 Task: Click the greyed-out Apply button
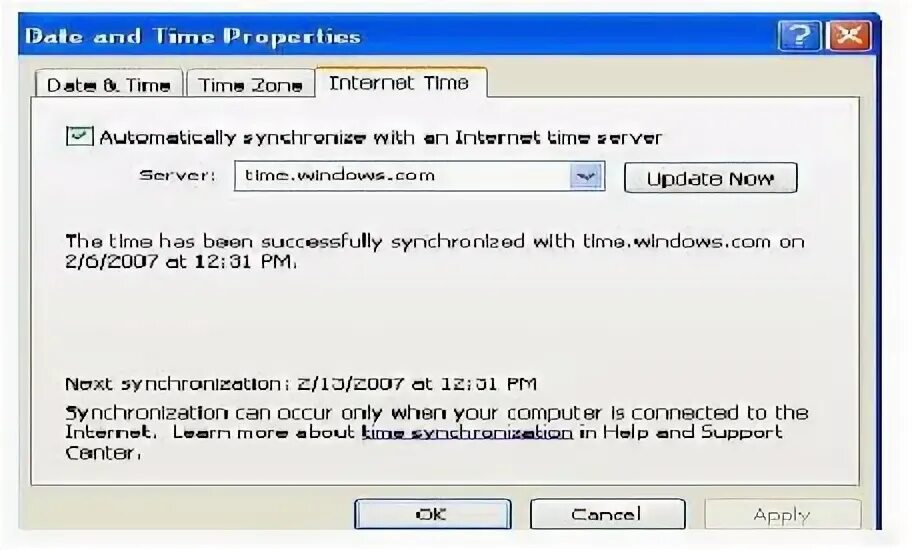pos(782,514)
